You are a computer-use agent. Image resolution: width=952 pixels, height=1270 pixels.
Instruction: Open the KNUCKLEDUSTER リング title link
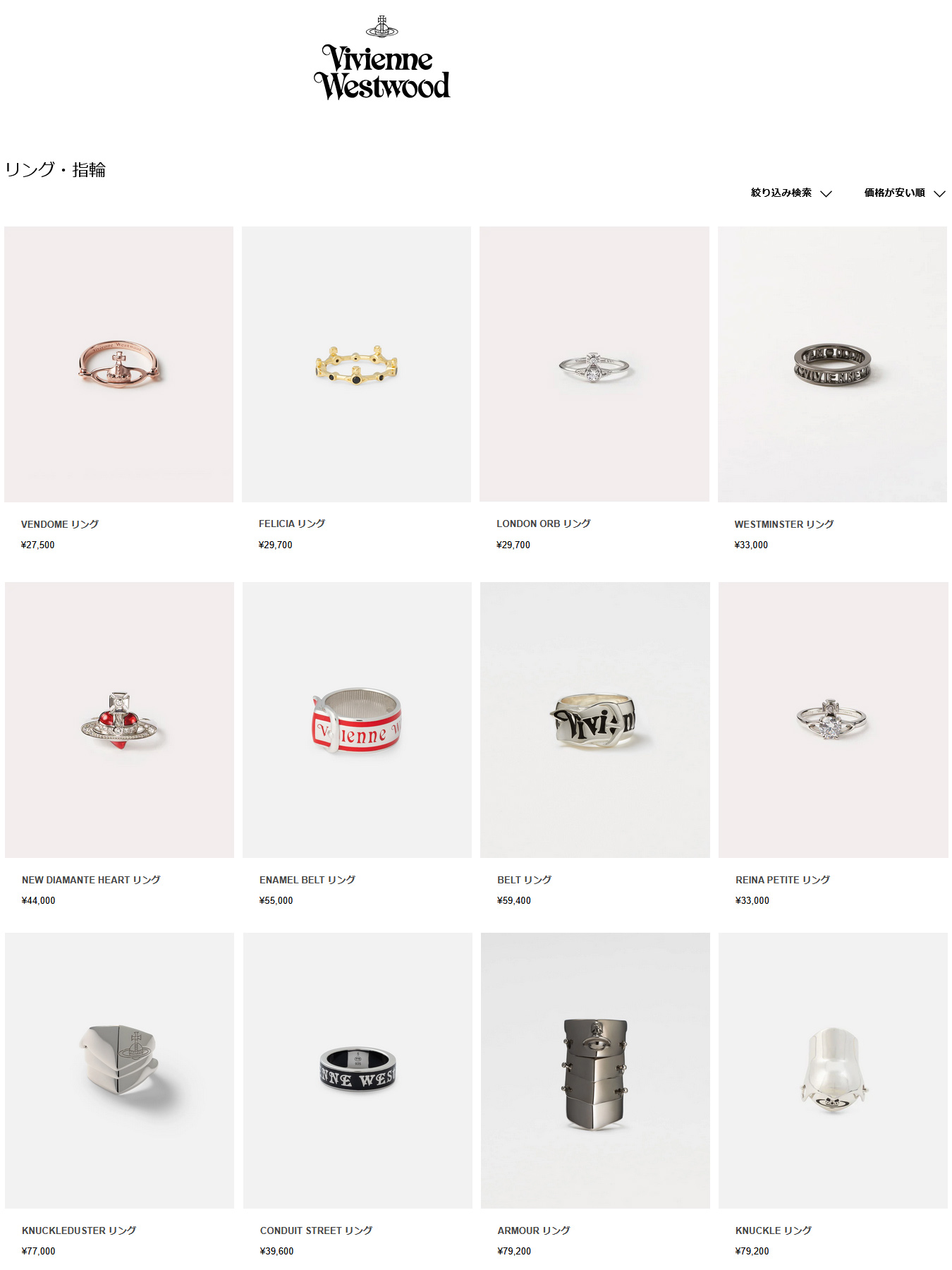click(x=79, y=1230)
